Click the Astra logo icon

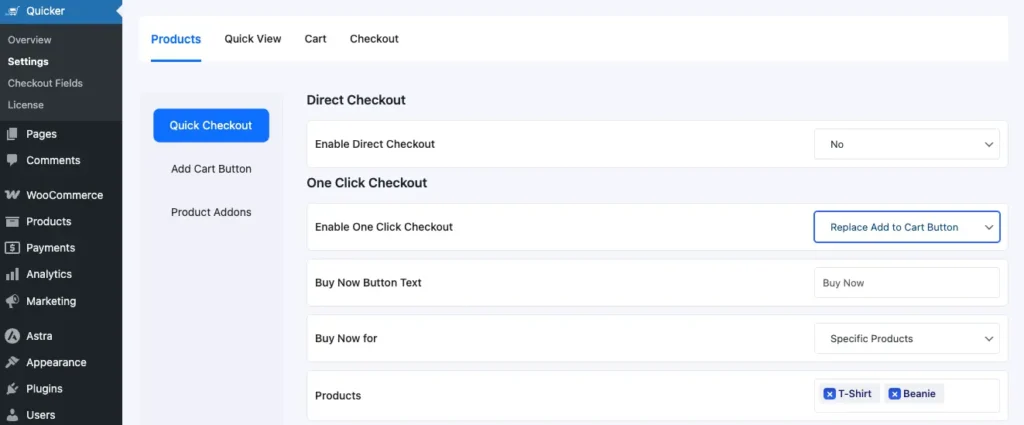point(12,336)
